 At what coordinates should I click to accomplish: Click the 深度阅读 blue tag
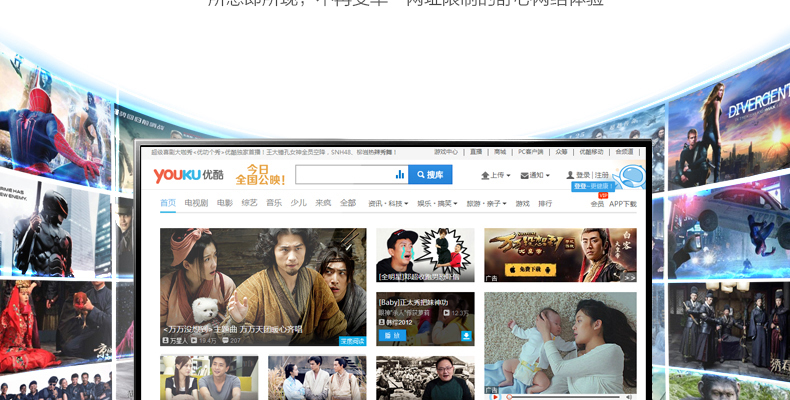pyautogui.click(x=352, y=341)
